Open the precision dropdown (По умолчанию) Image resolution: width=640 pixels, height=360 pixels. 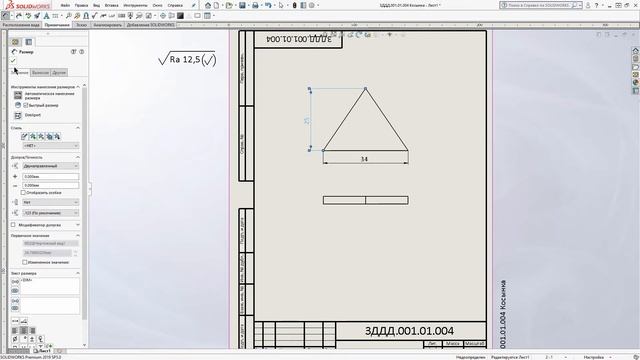click(x=51, y=213)
